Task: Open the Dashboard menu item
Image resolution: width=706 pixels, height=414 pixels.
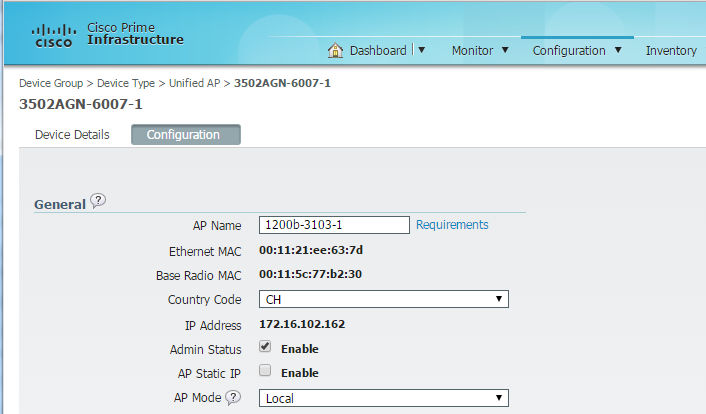Action: click(378, 50)
